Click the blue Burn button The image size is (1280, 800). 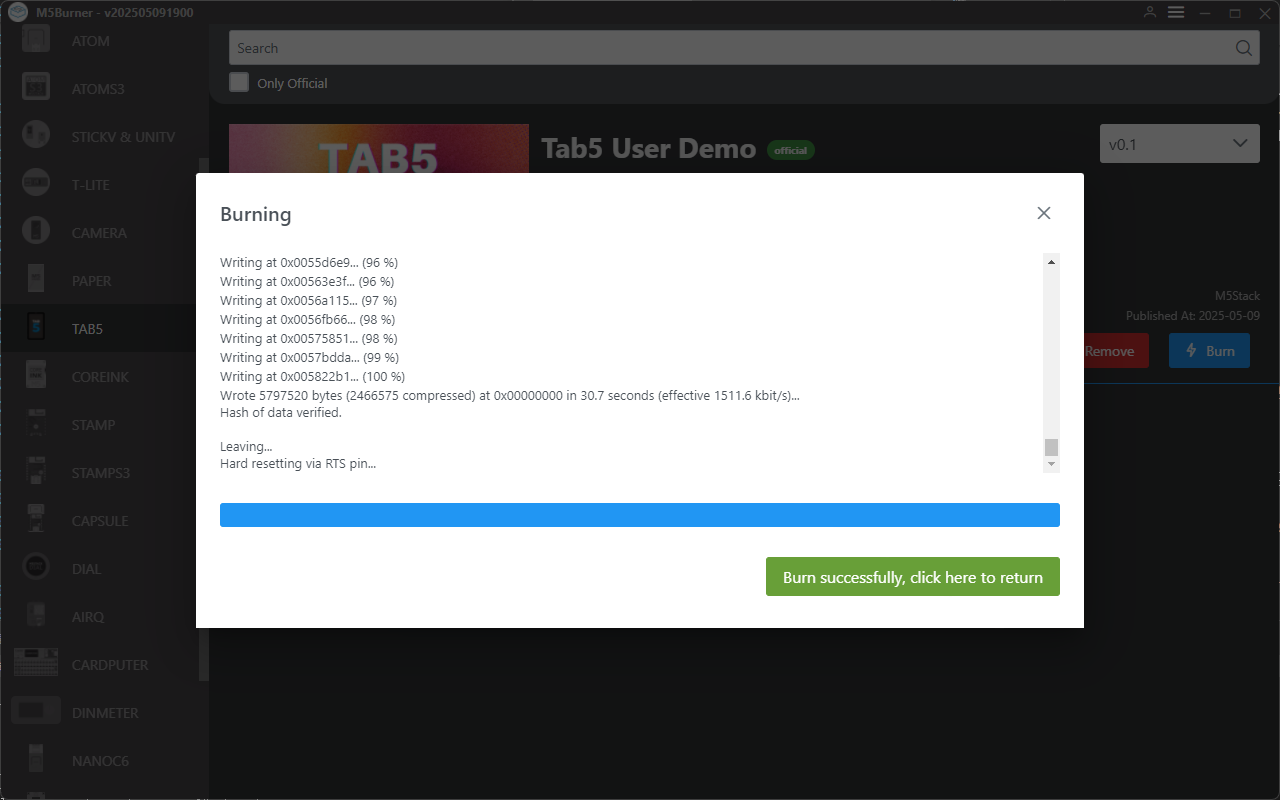(x=1209, y=351)
